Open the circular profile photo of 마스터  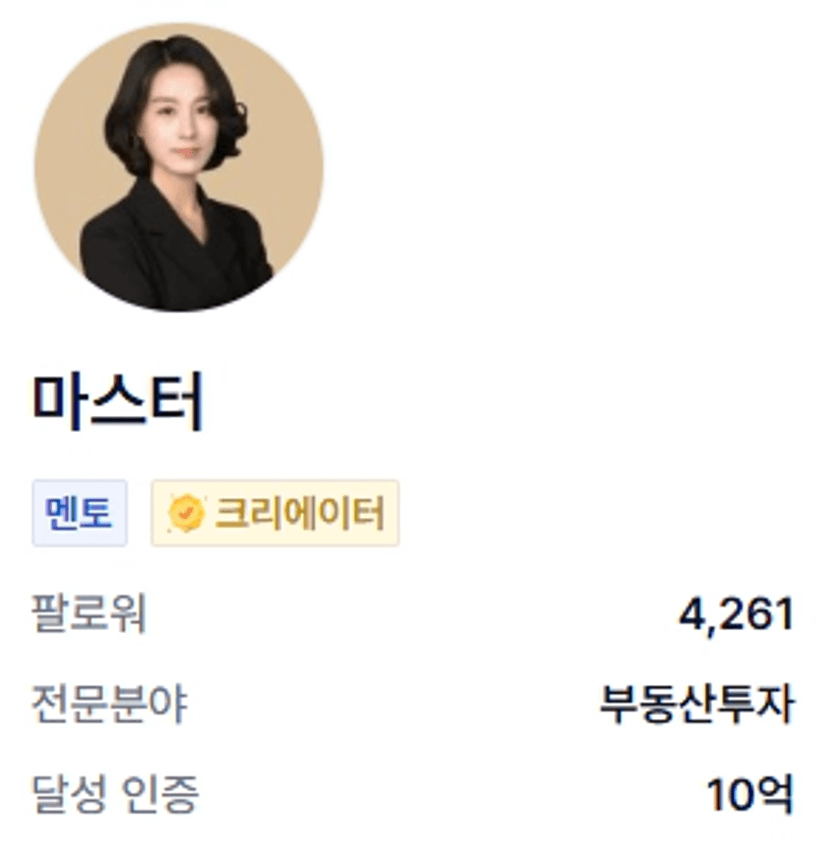179,167
